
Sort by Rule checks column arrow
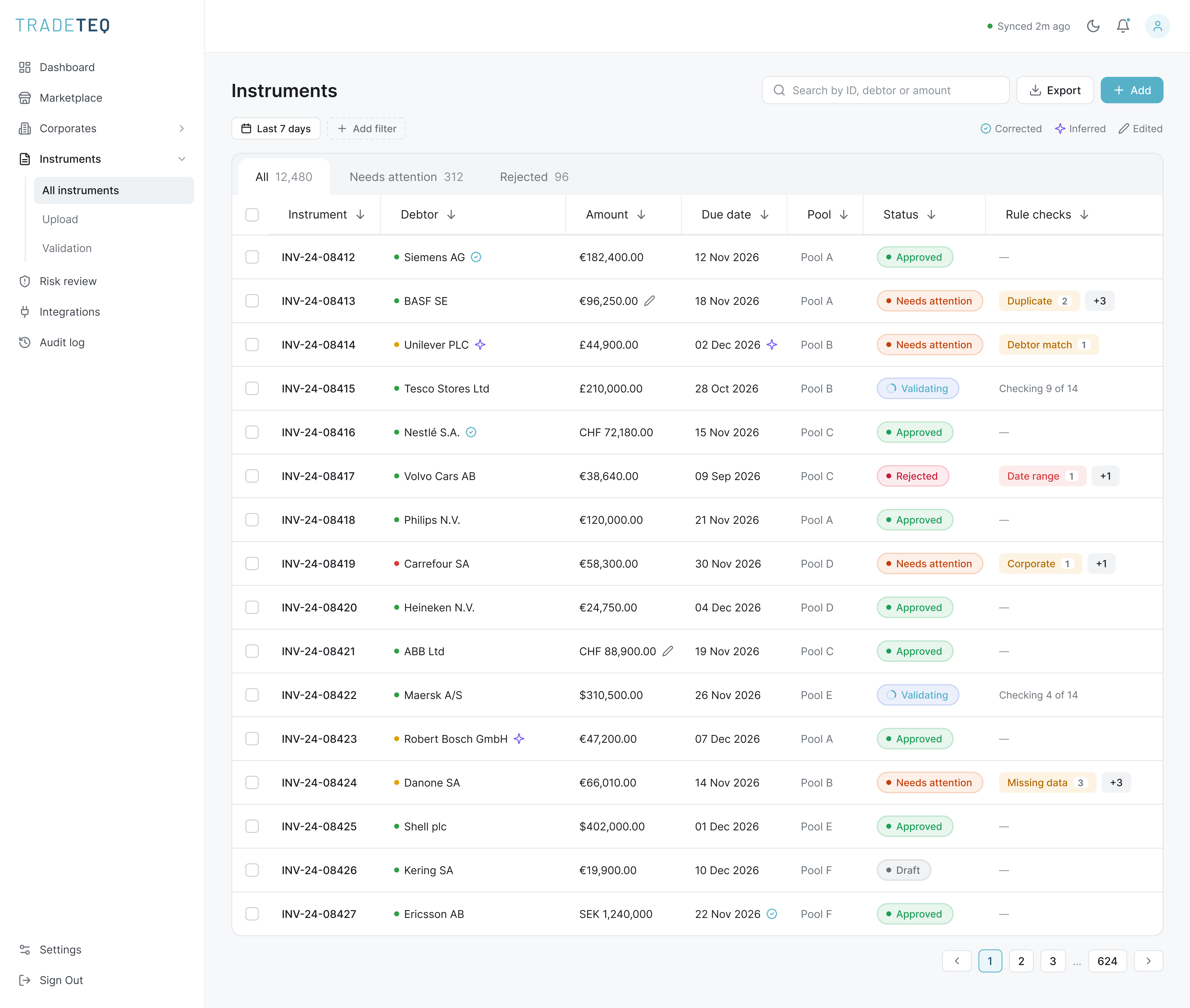click(x=1084, y=215)
